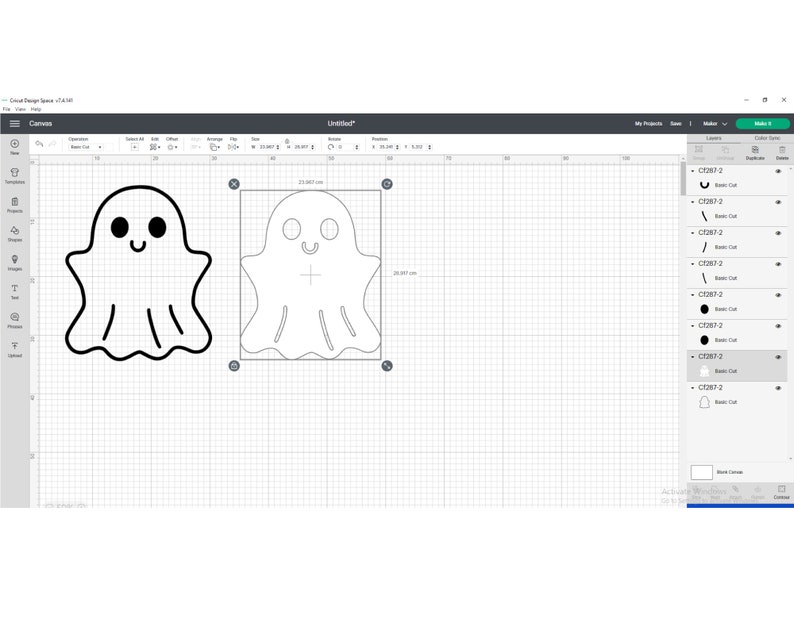This screenshot has width=794, height=638.
Task: Open the Maker machine dropdown
Action: point(714,124)
